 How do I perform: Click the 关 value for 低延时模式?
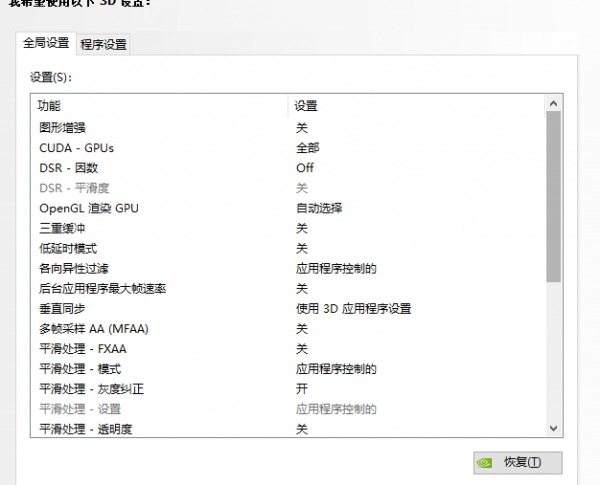pyautogui.click(x=302, y=248)
